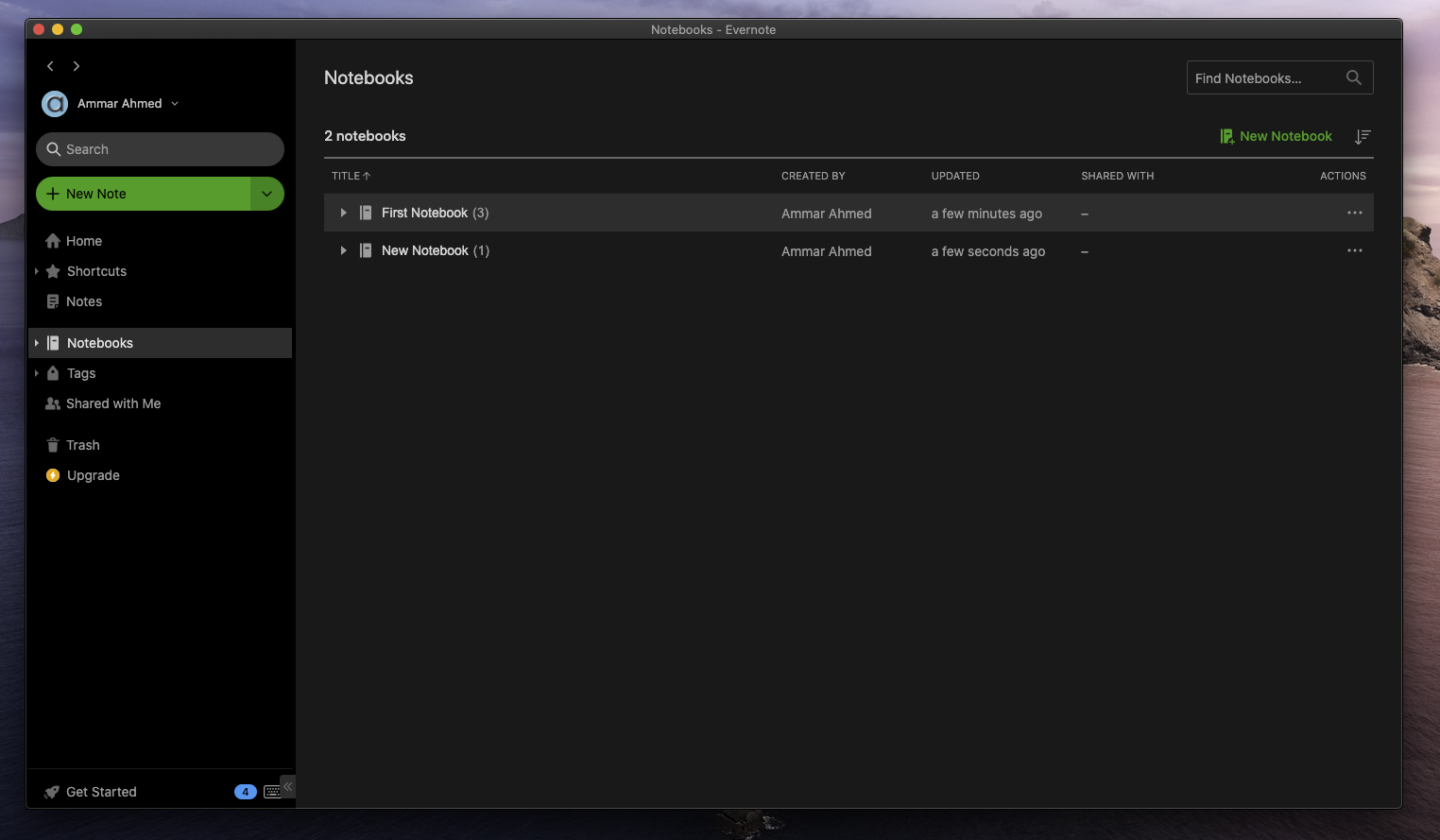This screenshot has width=1440, height=840.
Task: Expand the New Notebook row
Action: tap(343, 250)
